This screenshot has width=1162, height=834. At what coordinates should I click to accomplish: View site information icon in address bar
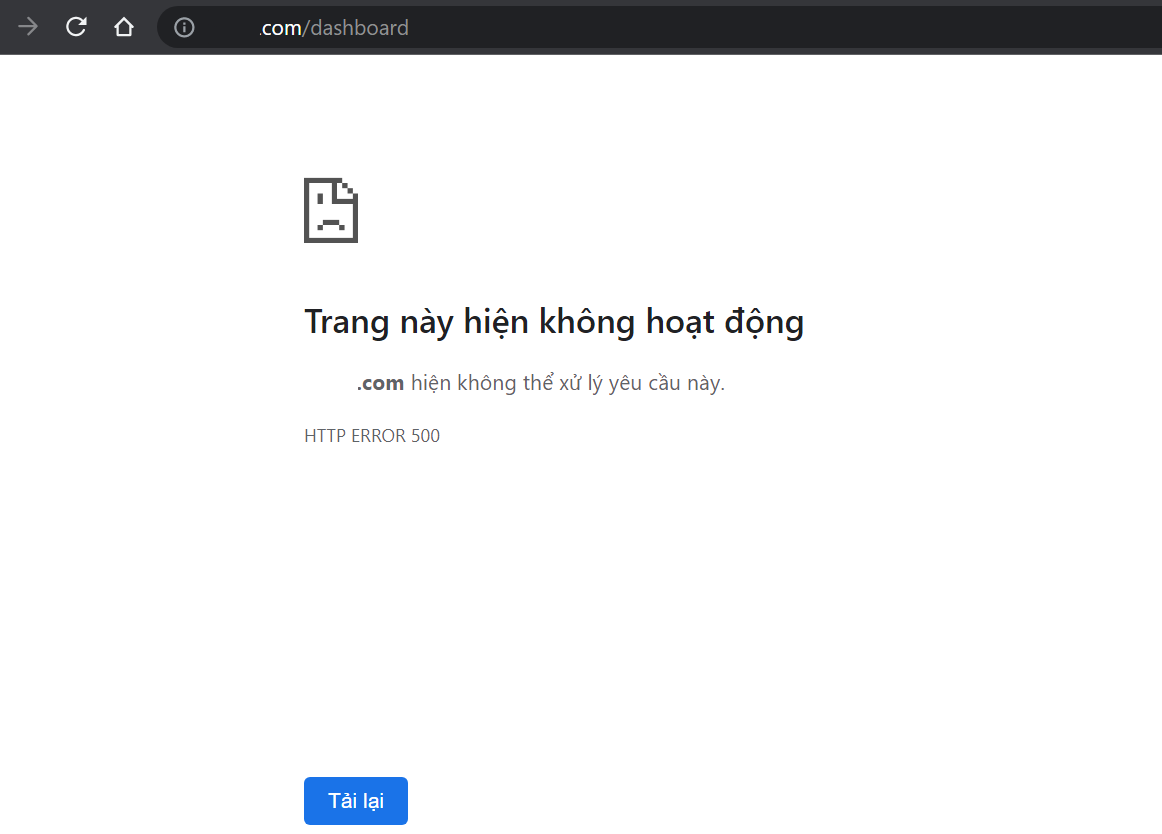[x=184, y=27]
